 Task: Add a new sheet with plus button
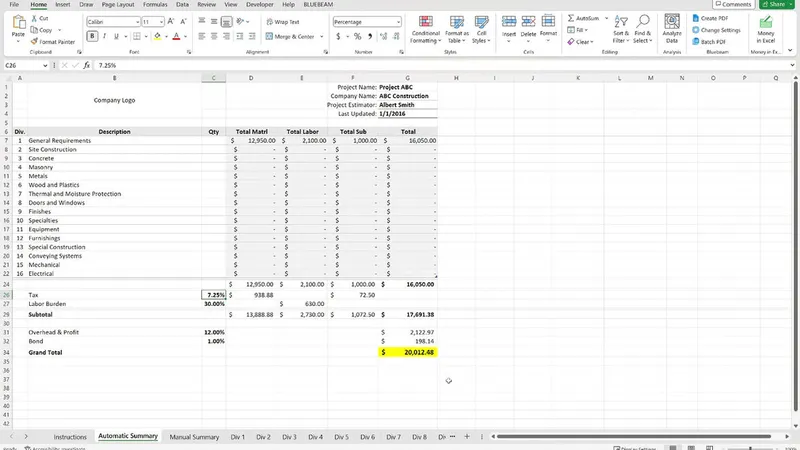[467, 436]
